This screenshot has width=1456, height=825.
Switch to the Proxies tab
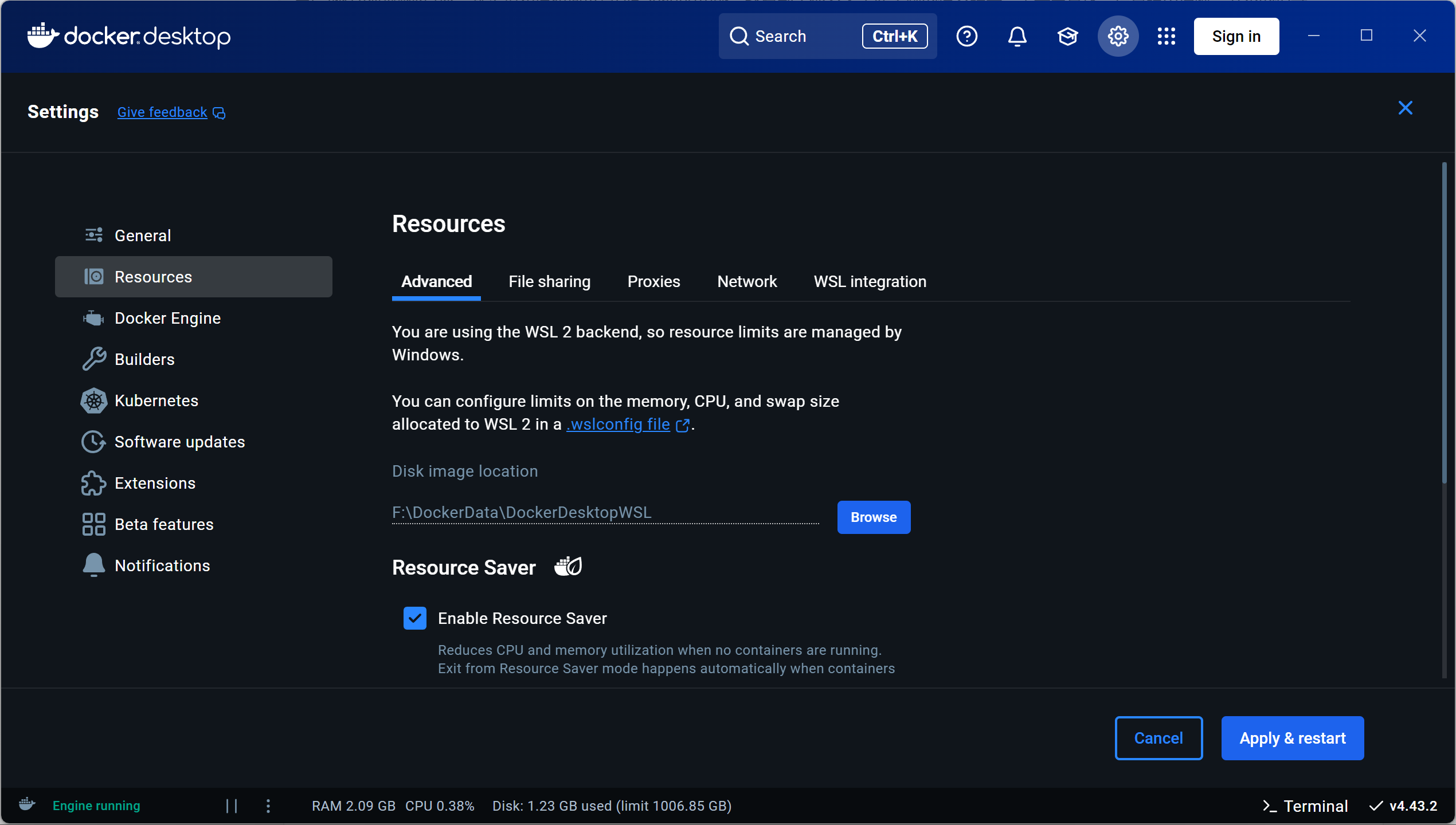point(653,281)
